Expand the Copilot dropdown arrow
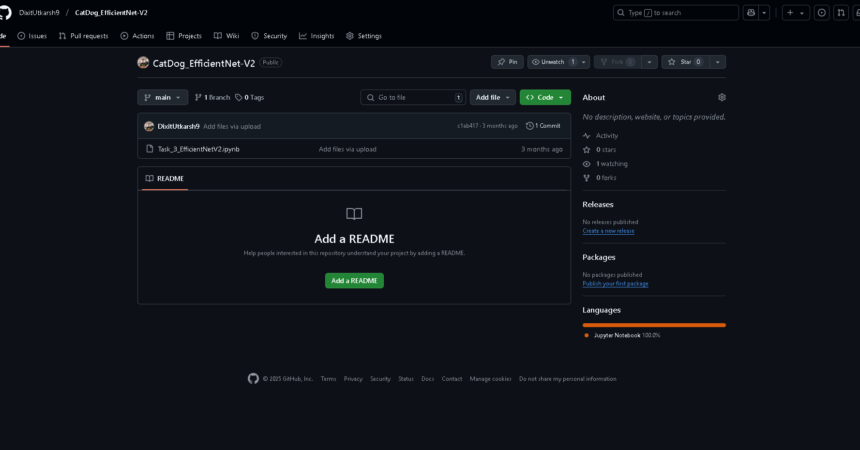 pos(764,13)
